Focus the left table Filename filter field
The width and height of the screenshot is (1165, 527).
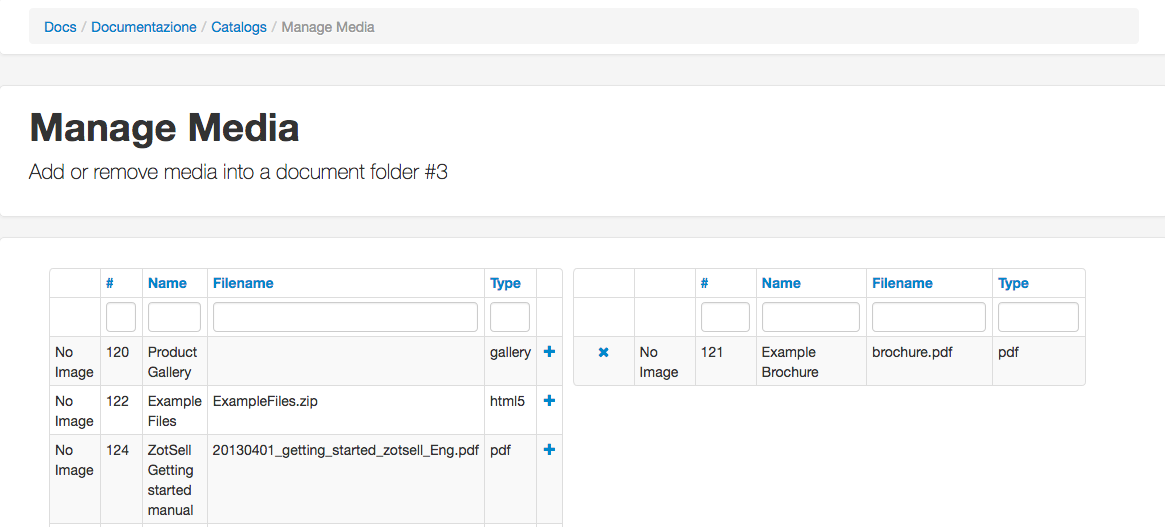click(x=345, y=317)
